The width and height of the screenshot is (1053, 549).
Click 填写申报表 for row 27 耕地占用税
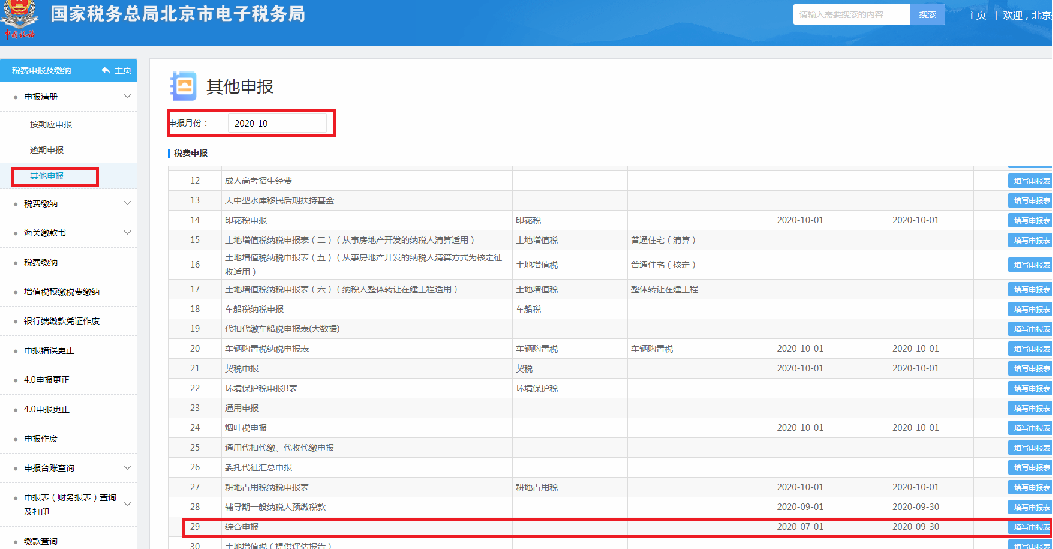[x=1032, y=487]
